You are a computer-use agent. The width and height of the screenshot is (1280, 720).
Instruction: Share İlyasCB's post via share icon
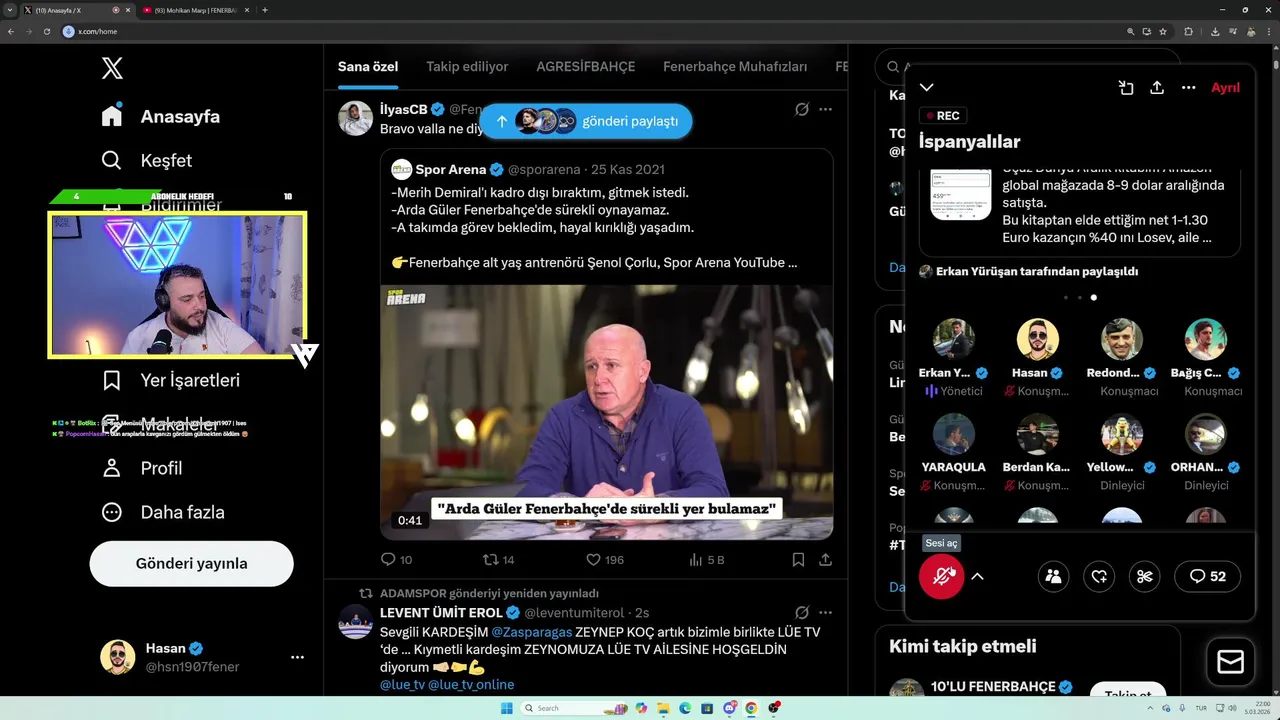tap(825, 560)
